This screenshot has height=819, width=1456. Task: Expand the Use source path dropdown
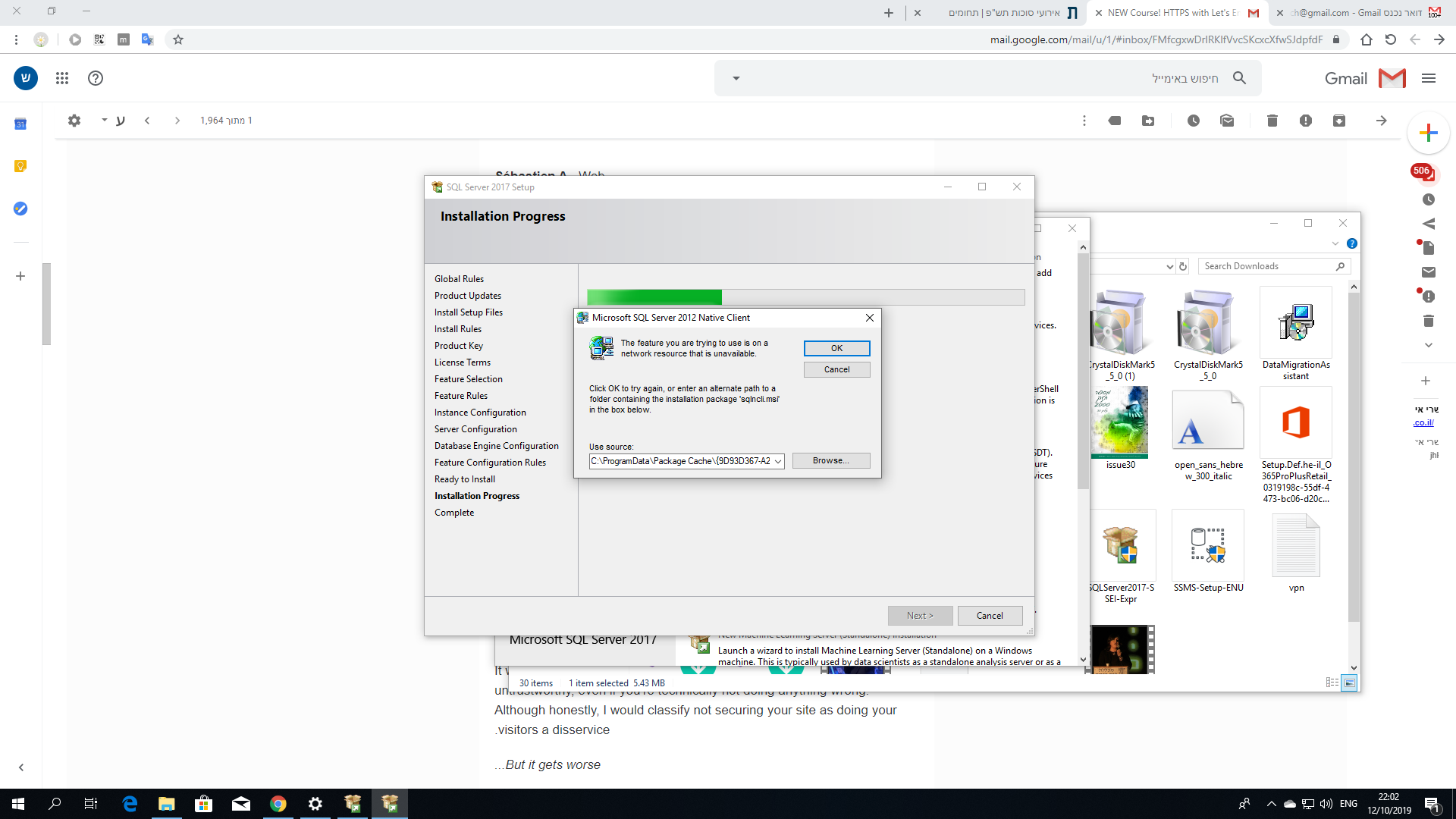(778, 461)
